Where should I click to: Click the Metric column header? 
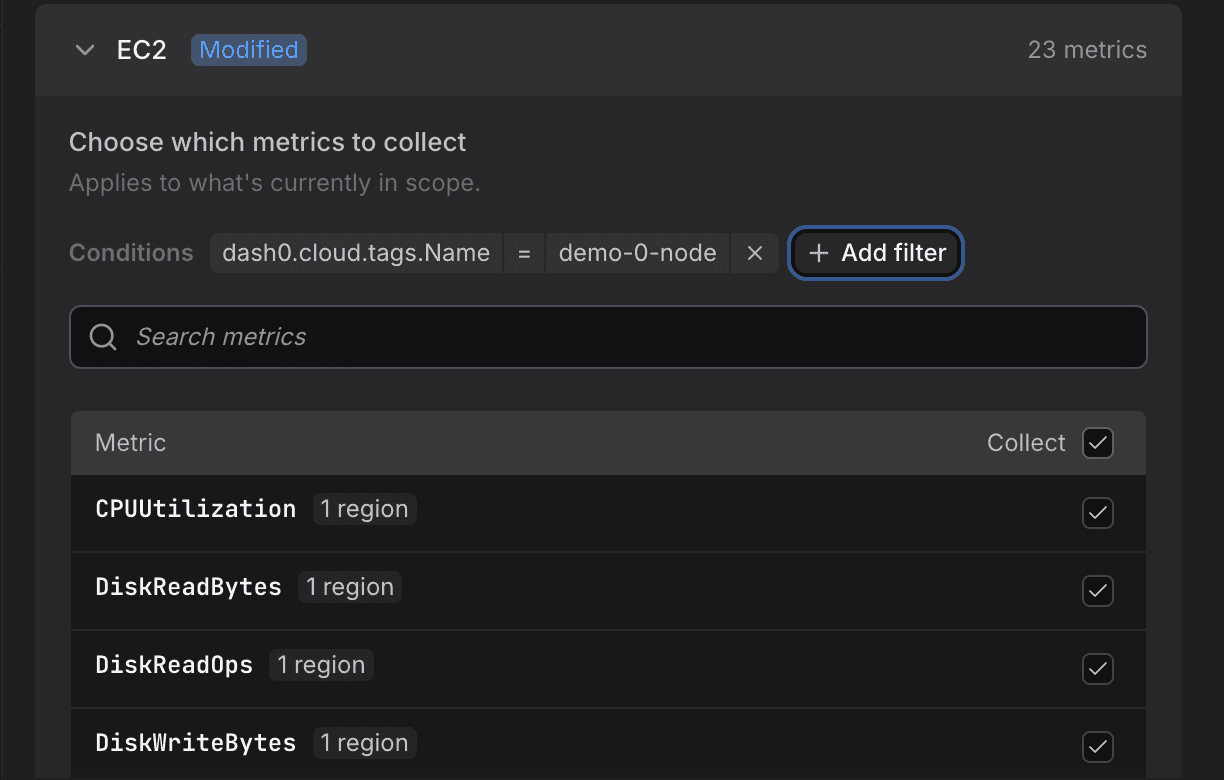pyautogui.click(x=131, y=443)
